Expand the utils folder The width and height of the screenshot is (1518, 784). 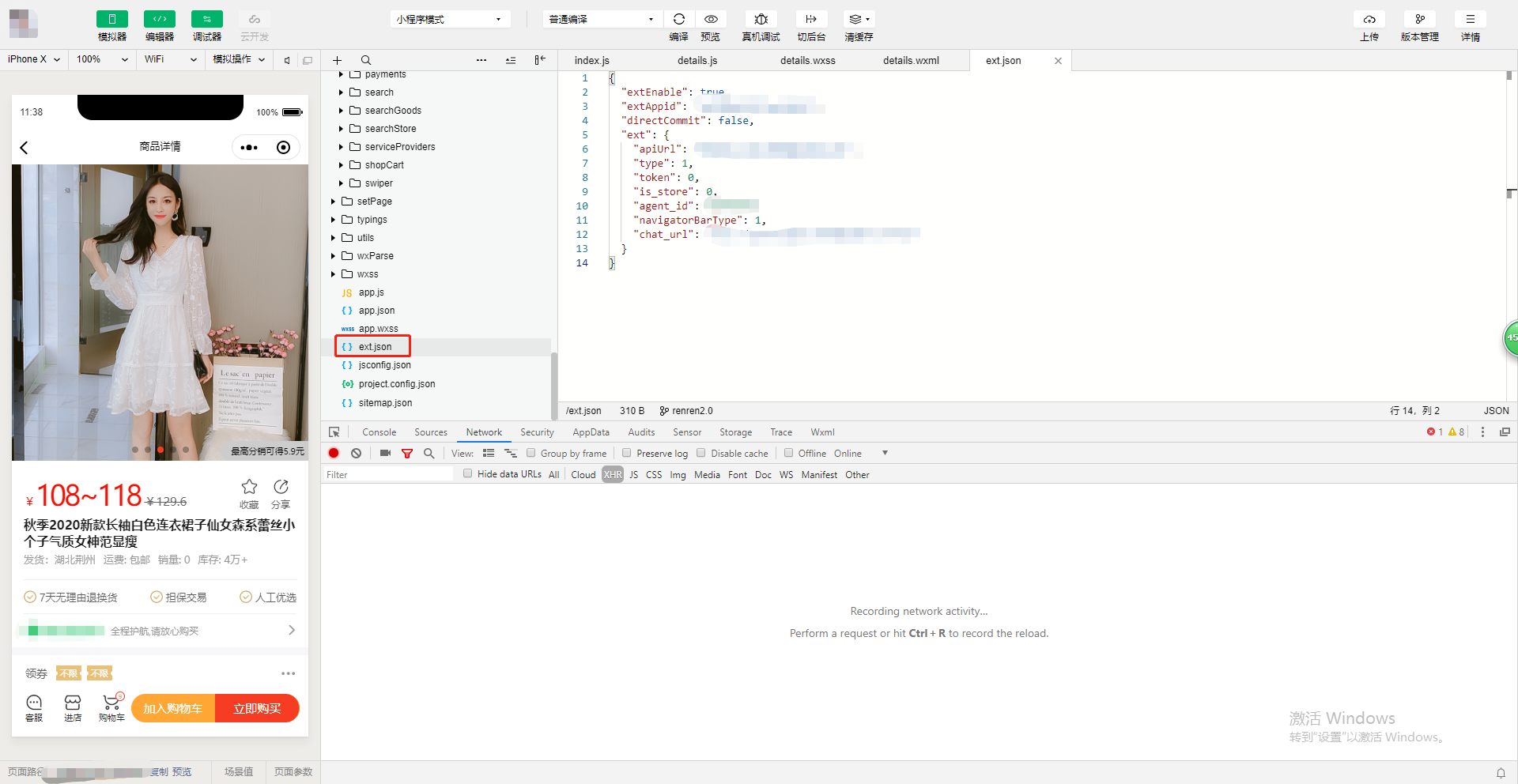(333, 238)
